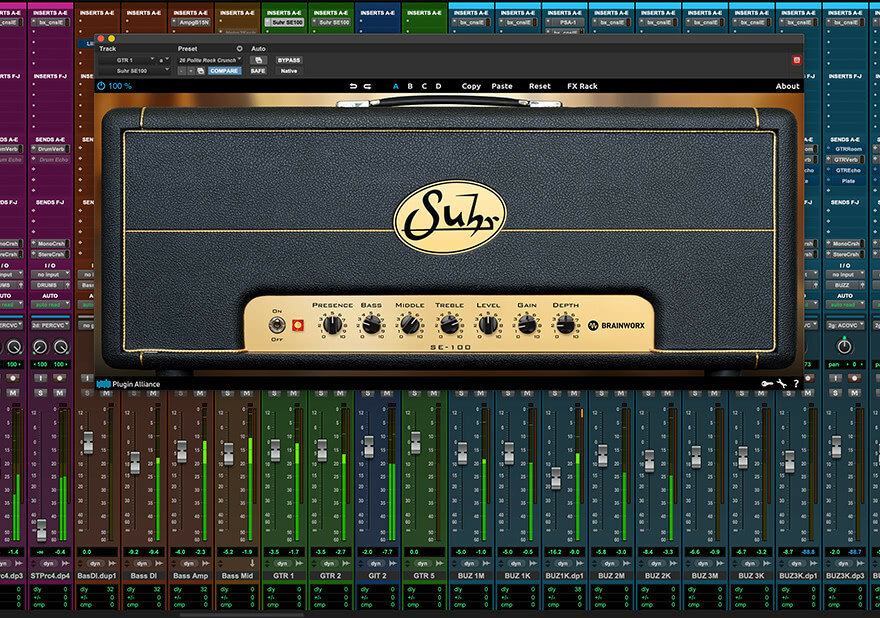Flip the amp On/Off toggle switch
This screenshot has width=880, height=618.
pos(275,325)
